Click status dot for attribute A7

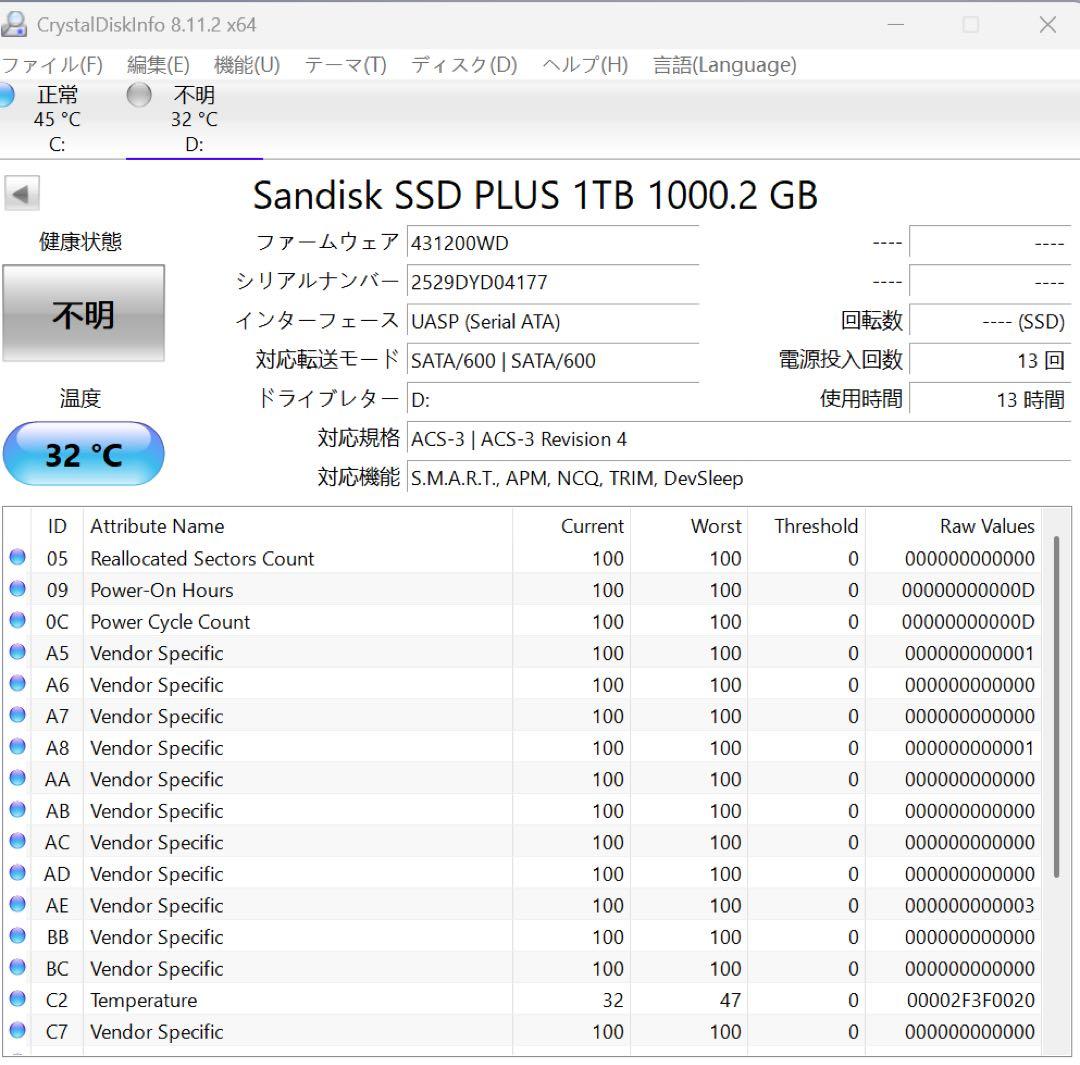point(17,715)
